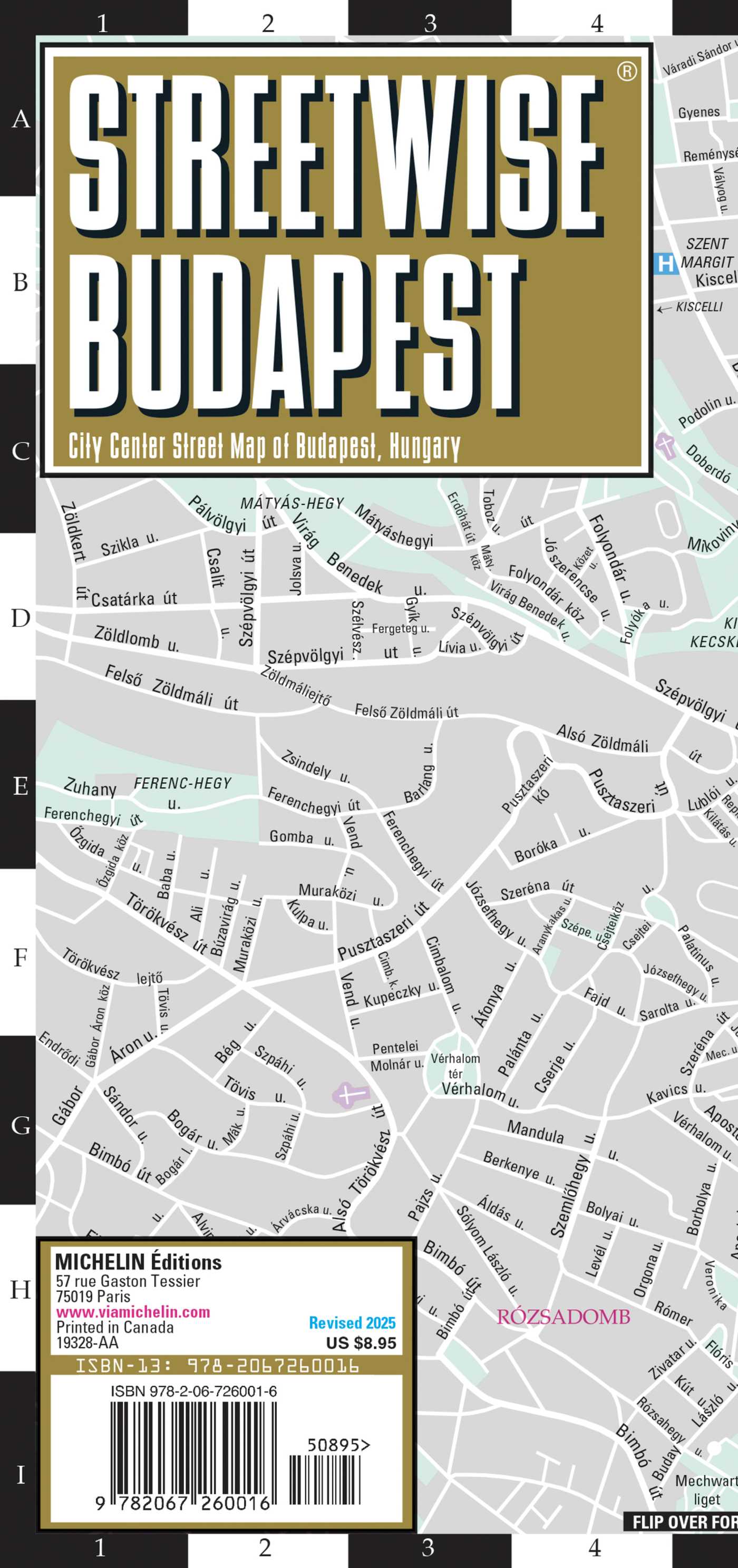Select the Berkenye u. street label
The height and width of the screenshot is (1568, 738).
coord(519,1167)
